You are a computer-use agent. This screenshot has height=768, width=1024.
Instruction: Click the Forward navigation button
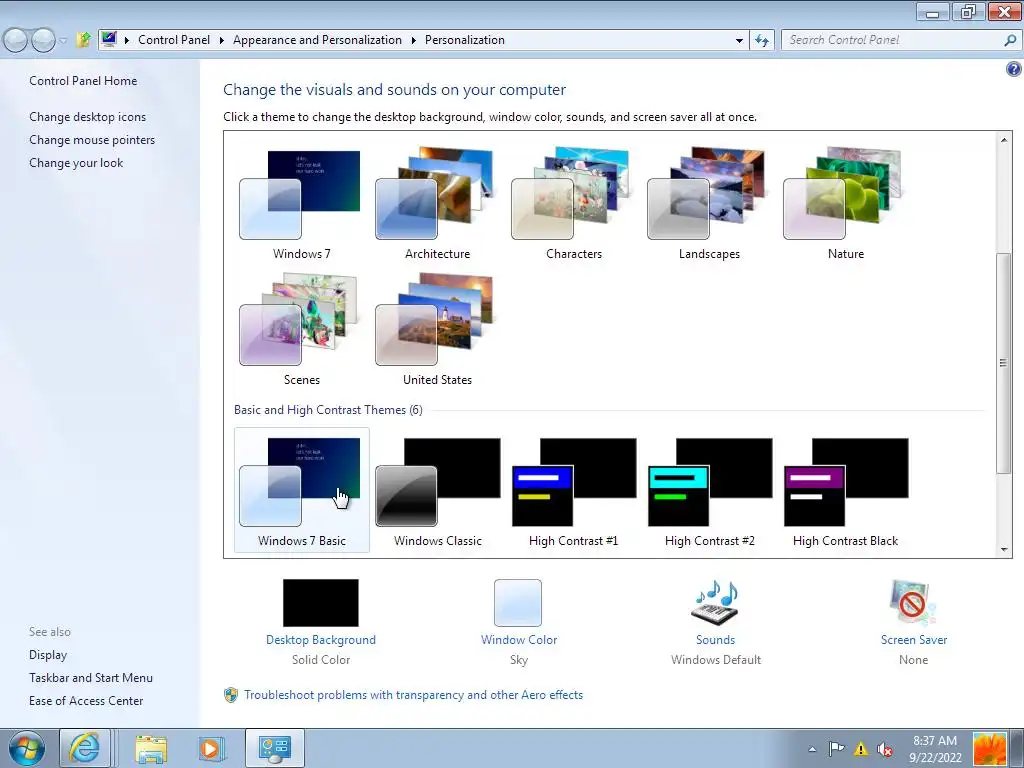point(43,40)
